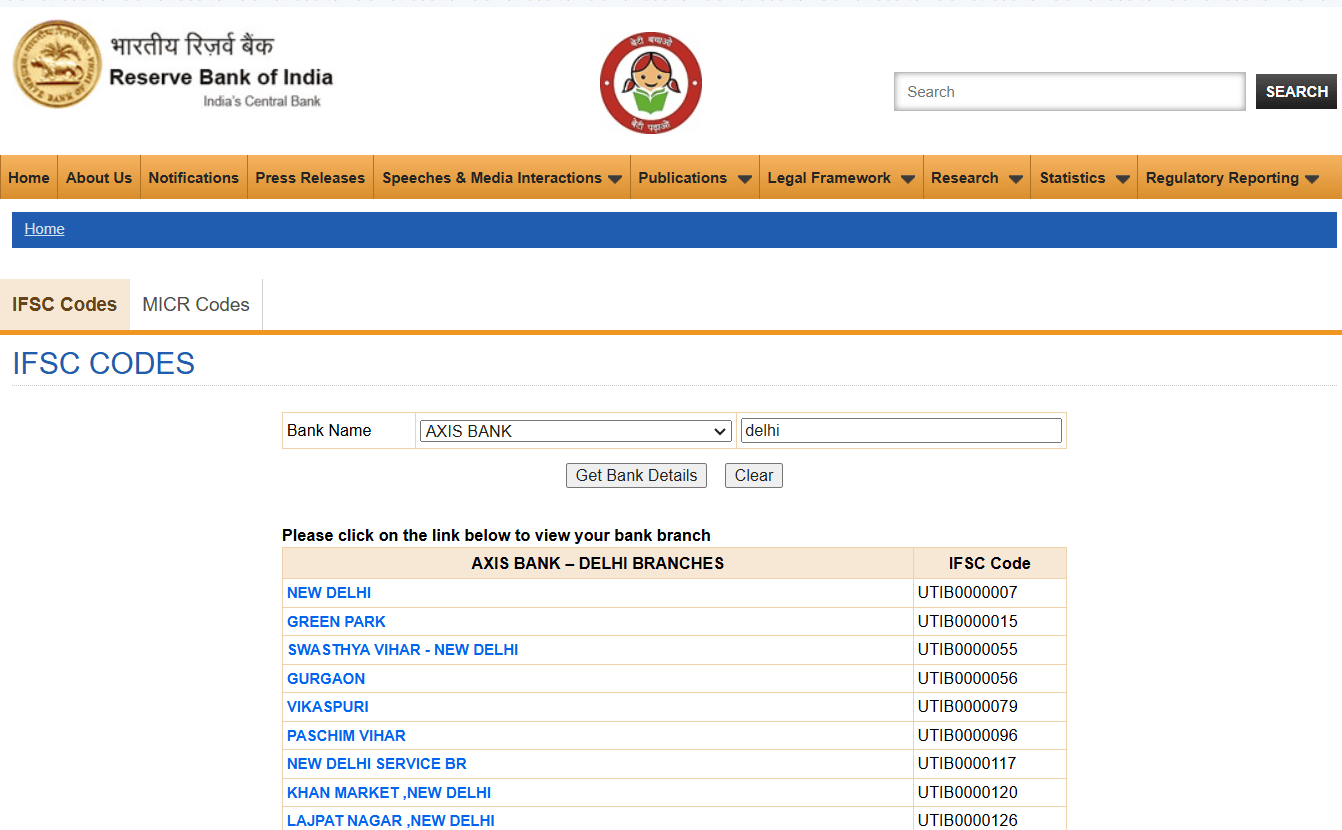
Task: Open the Press Releases menu item
Action: point(310,177)
